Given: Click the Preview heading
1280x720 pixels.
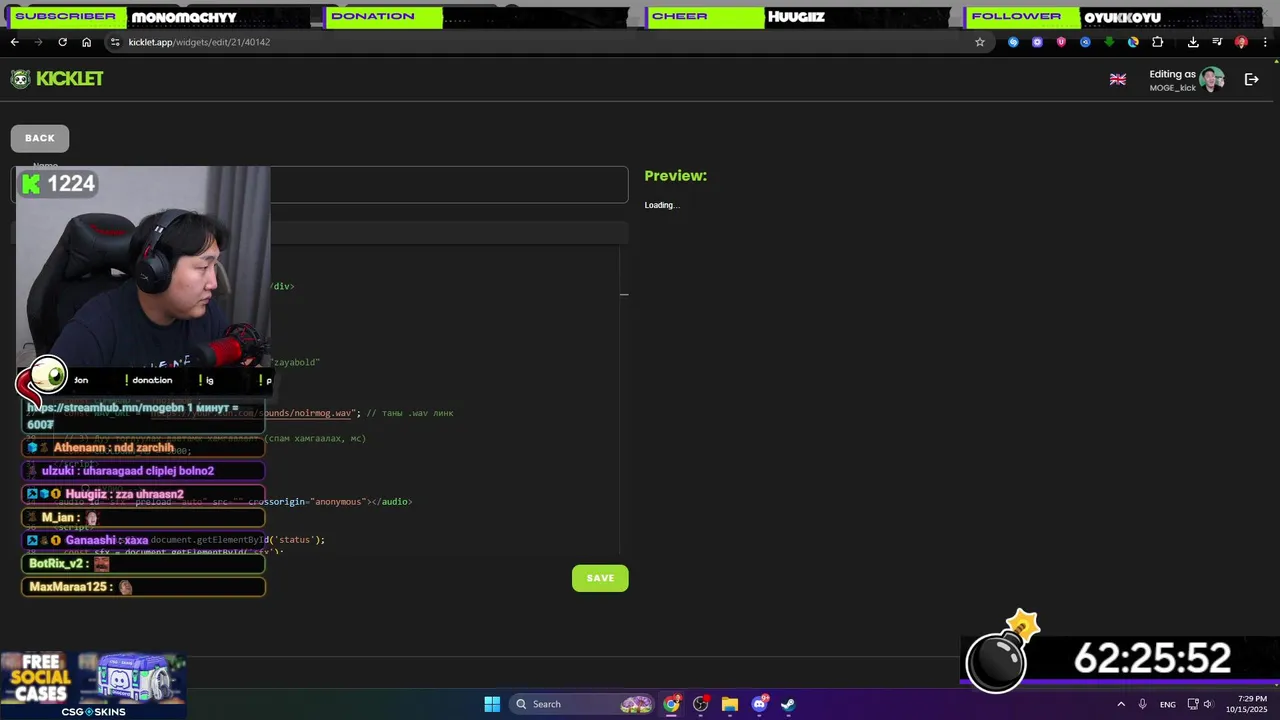Looking at the screenshot, I should (675, 176).
